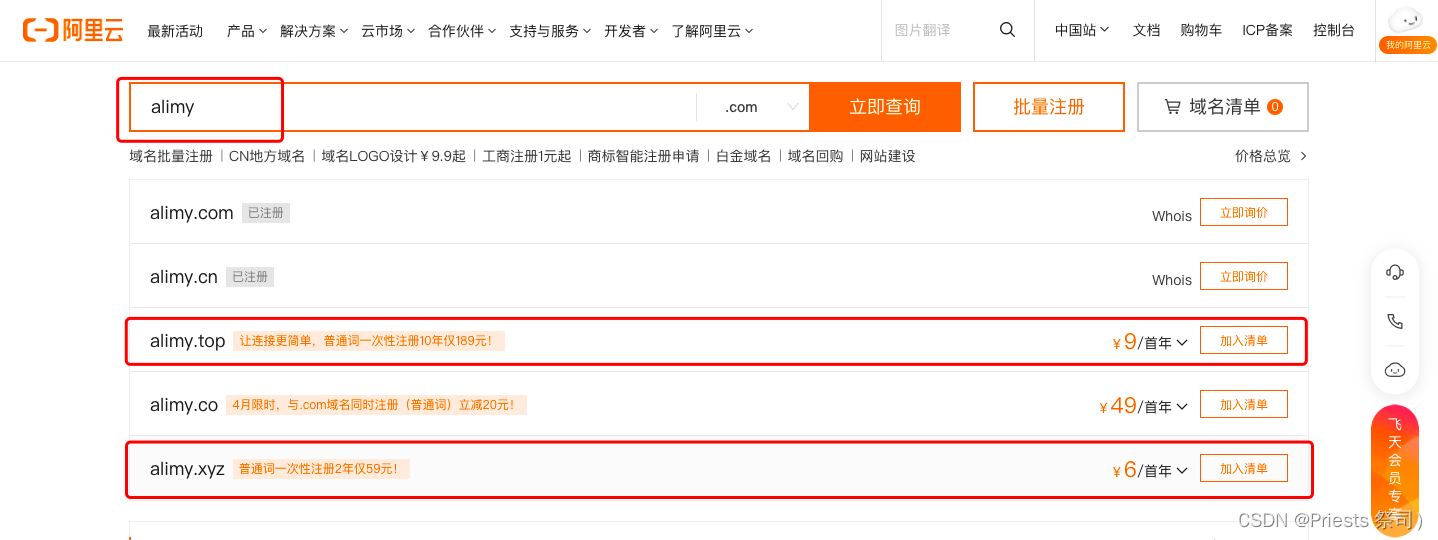1438x540 pixels.
Task: Open 购物车 in top navigation
Action: click(x=1201, y=30)
